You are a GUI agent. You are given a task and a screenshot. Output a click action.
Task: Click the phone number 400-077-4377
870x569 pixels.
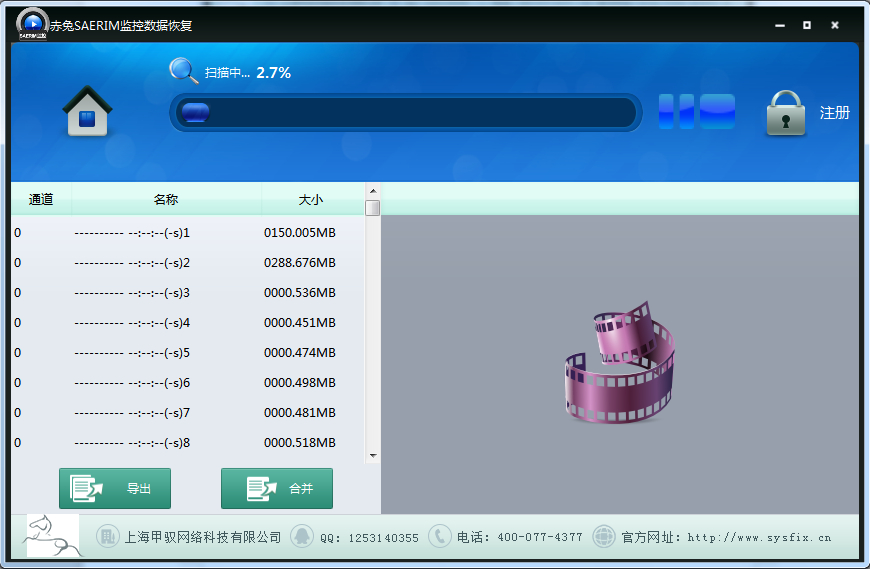click(540, 537)
